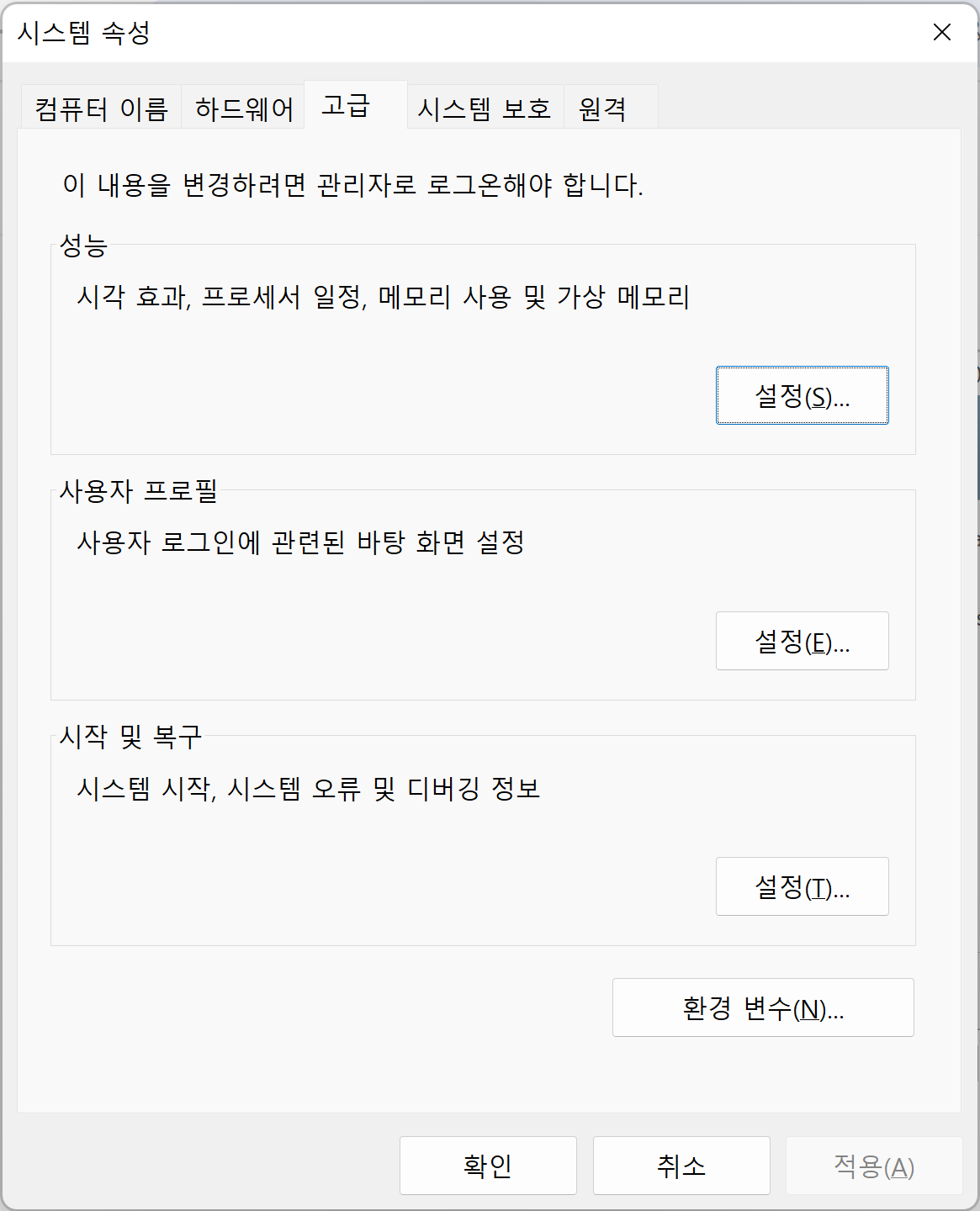Click the grayed-out 적용(A) button
The height and width of the screenshot is (1211, 980).
pyautogui.click(x=874, y=1166)
